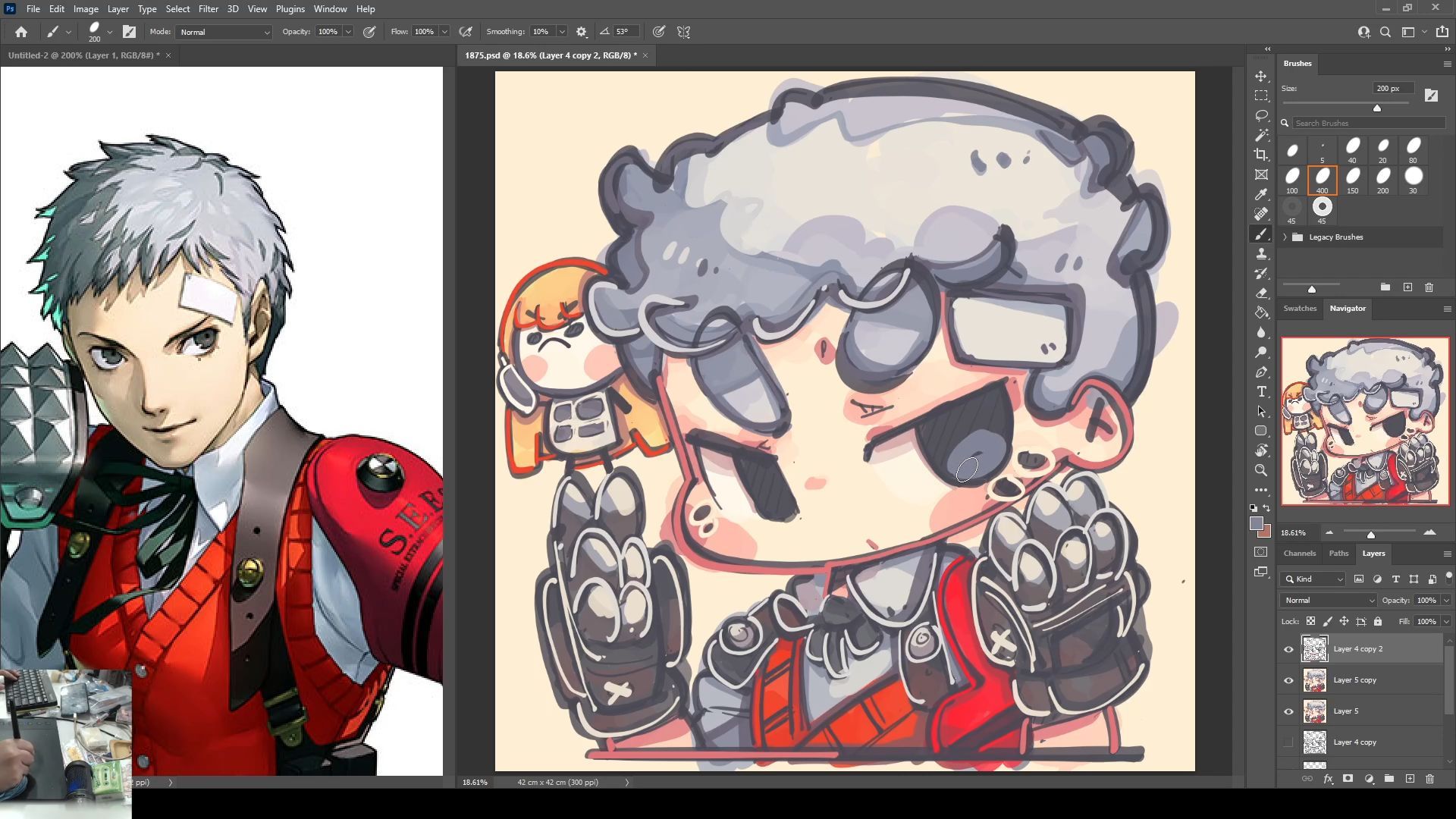
Task: Select the Paint Bucket tool
Action: click(1261, 312)
